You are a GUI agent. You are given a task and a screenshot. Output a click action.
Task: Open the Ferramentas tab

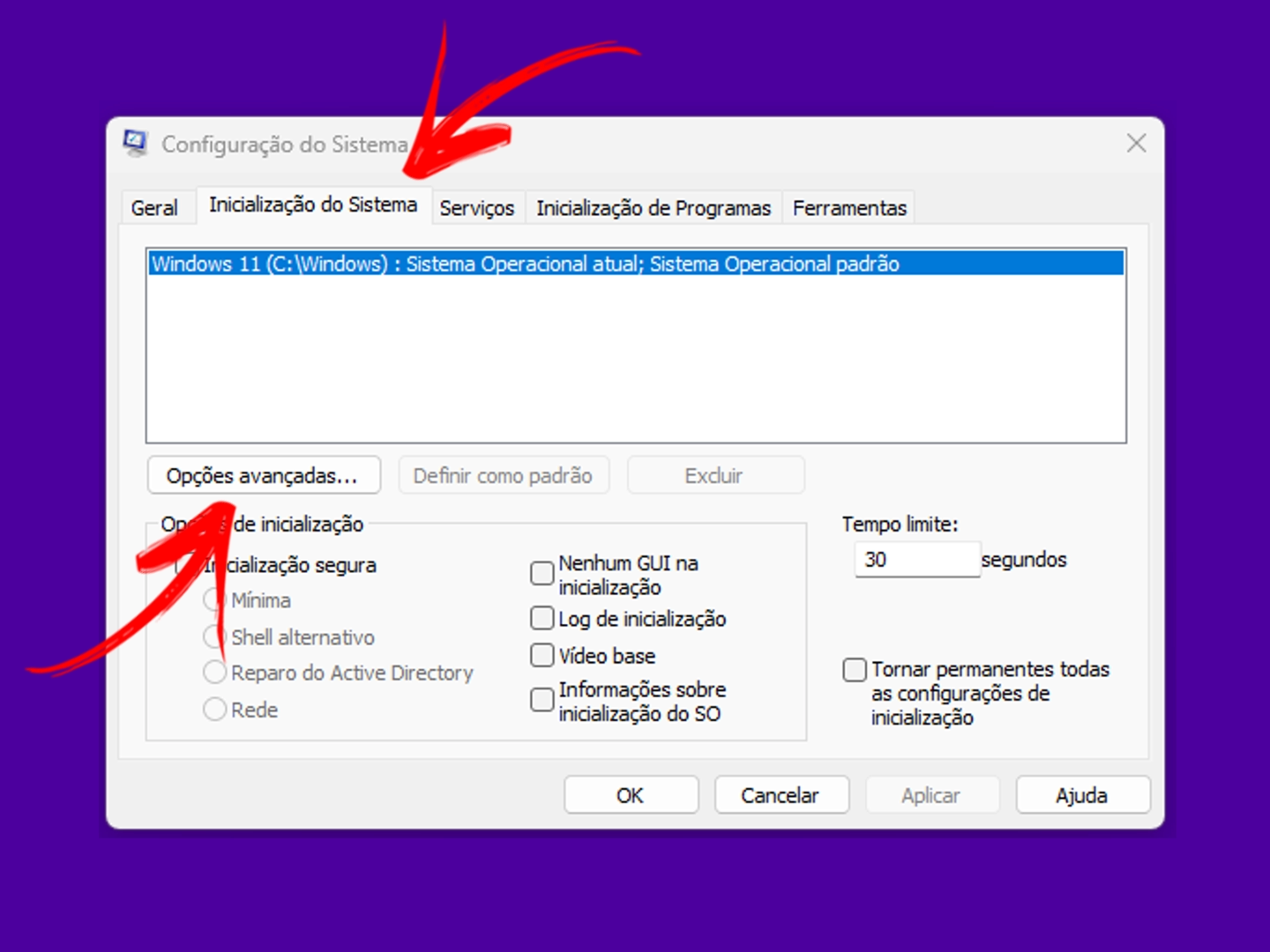[848, 208]
